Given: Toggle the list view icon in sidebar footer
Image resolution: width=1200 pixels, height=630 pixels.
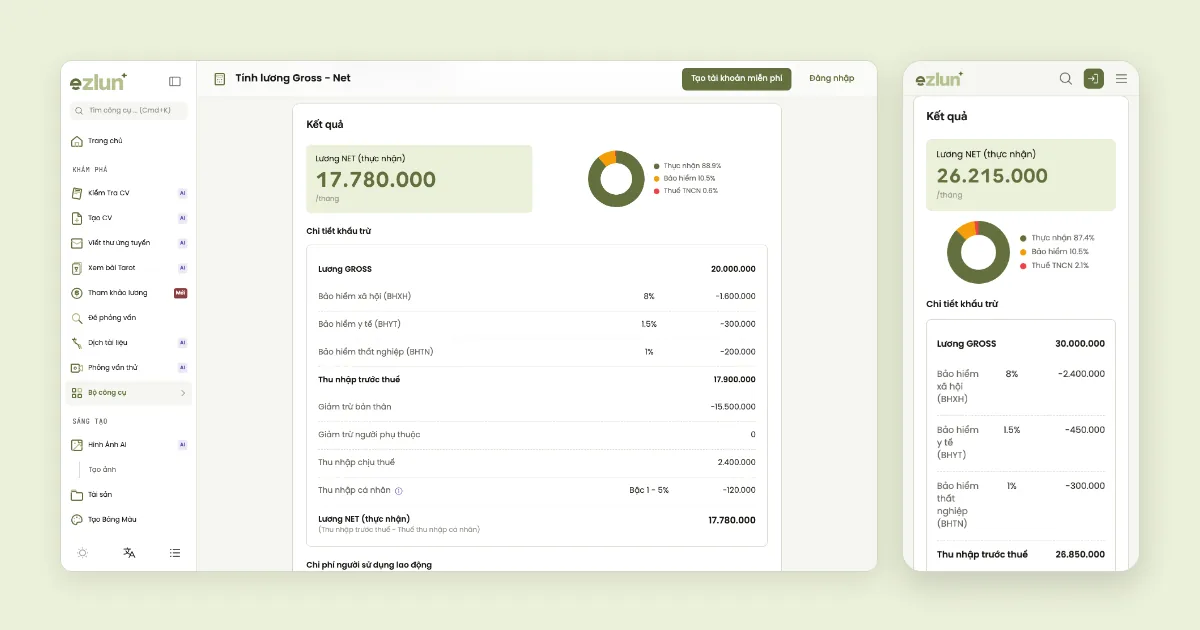Looking at the screenshot, I should tap(175, 552).
